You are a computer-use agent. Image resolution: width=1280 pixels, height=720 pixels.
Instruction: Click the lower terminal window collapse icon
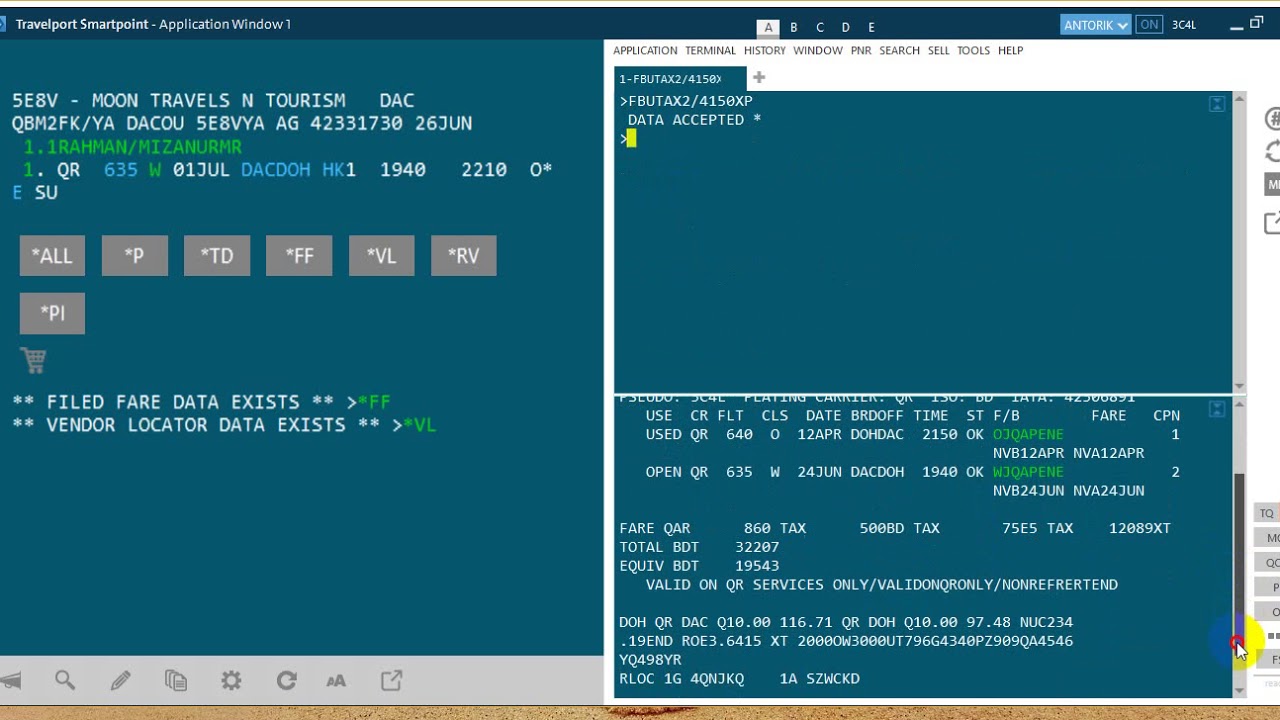tap(1217, 409)
